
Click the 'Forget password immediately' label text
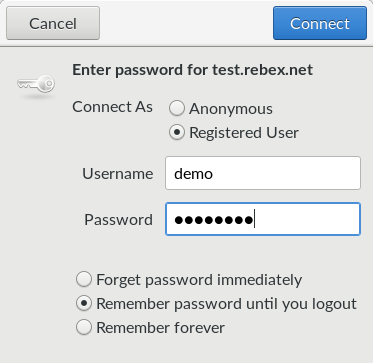pos(199,280)
